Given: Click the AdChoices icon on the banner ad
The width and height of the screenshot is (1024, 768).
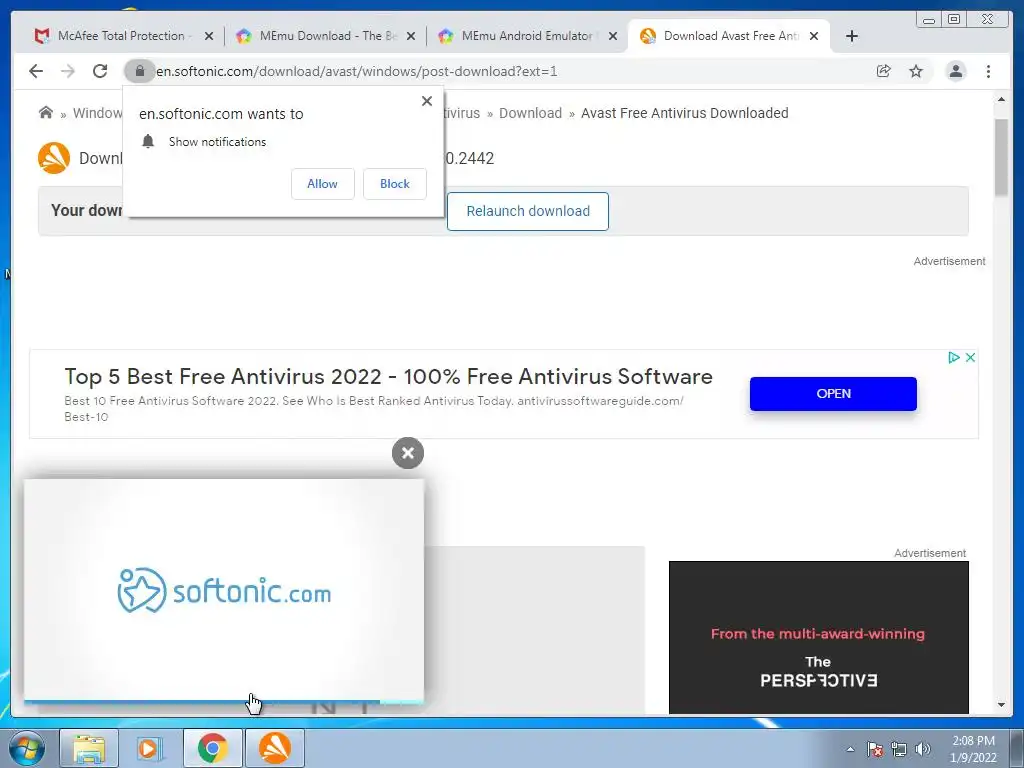Looking at the screenshot, I should pos(953,357).
